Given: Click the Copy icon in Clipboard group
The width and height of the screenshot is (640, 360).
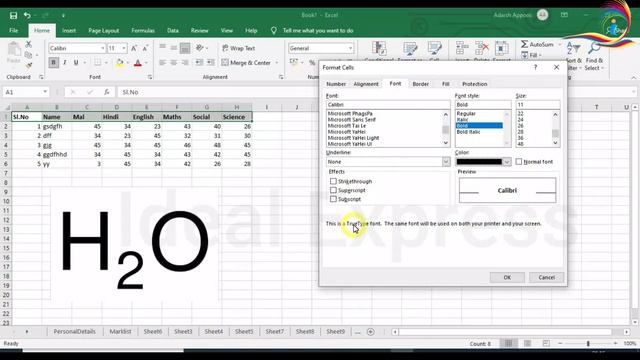Looking at the screenshot, I should point(28,55).
